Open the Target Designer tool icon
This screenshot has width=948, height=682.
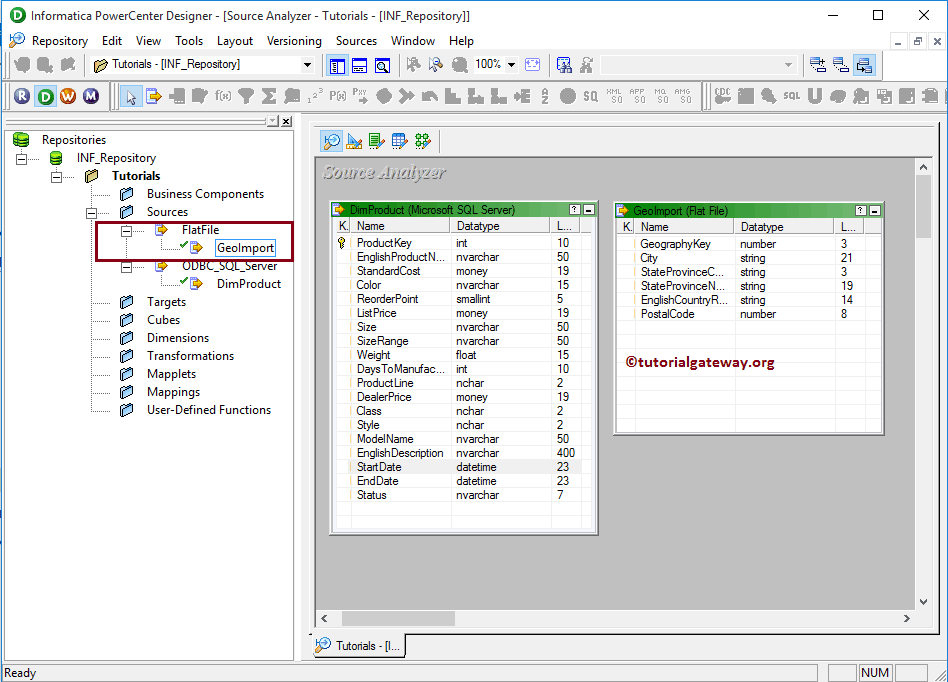[x=354, y=141]
